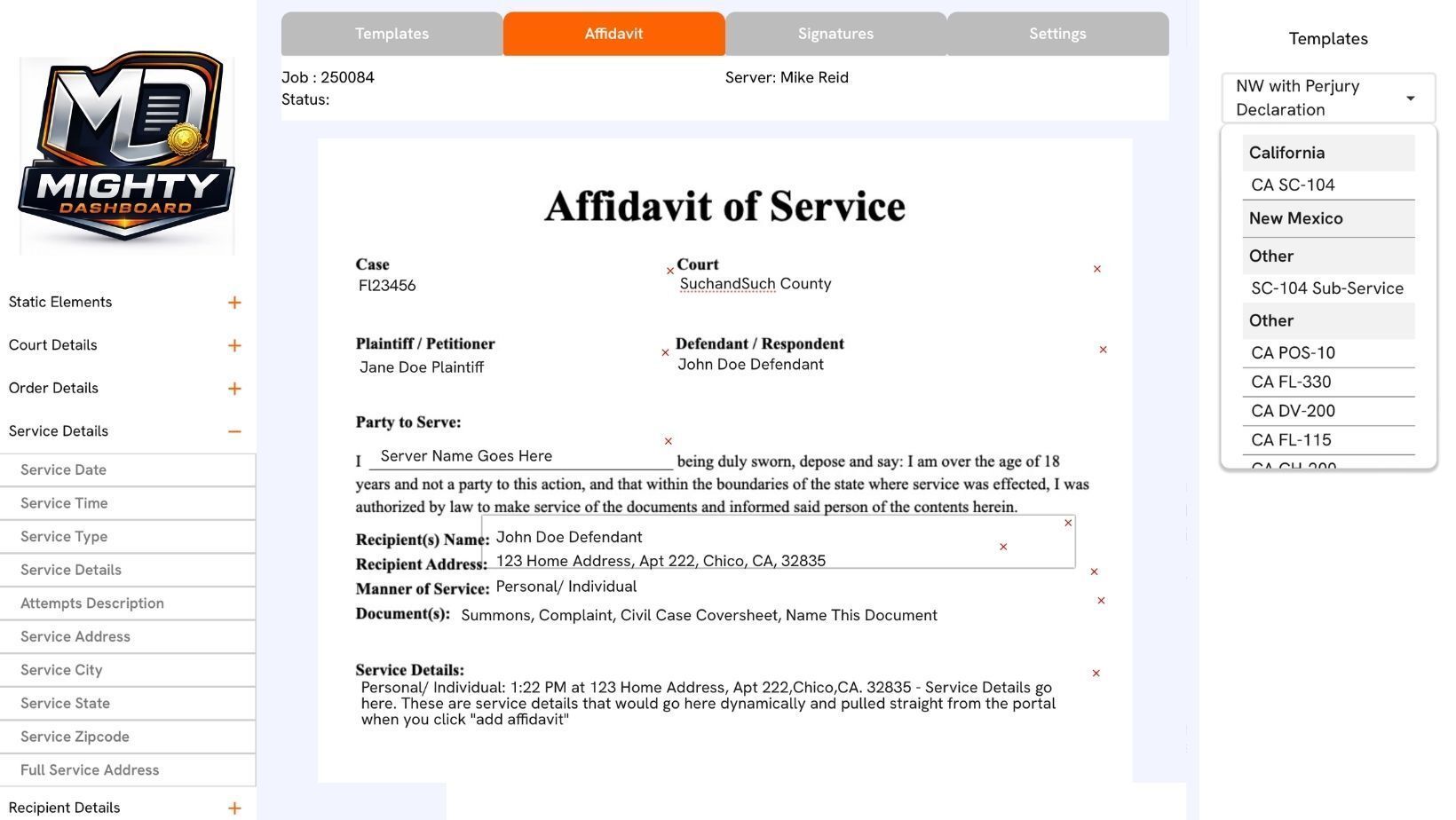Add the Attempts Description element
Image resolution: width=1456 pixels, height=820 pixels.
[128, 603]
